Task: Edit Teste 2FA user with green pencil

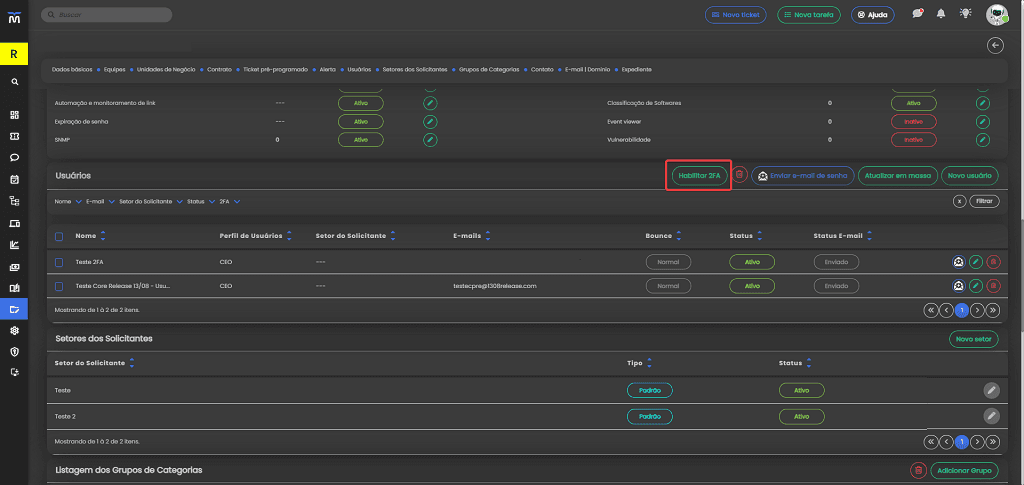Action: 976,262
